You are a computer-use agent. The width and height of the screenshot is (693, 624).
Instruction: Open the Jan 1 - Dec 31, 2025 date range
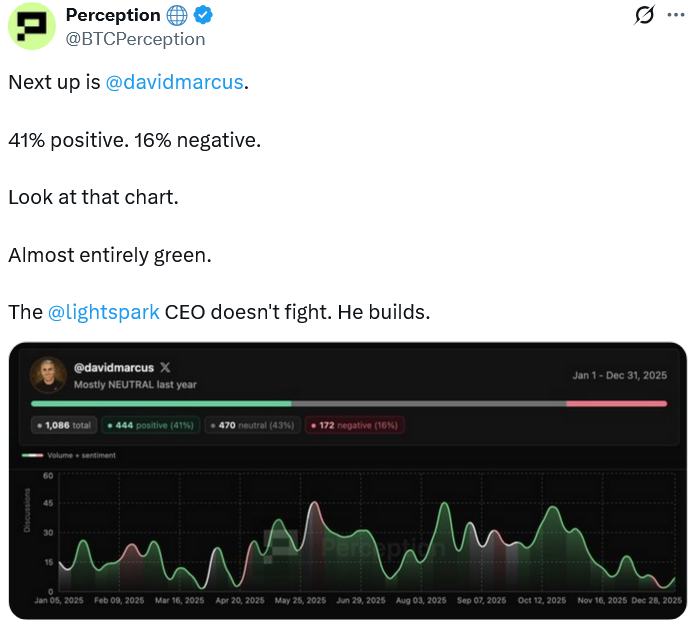click(x=619, y=376)
